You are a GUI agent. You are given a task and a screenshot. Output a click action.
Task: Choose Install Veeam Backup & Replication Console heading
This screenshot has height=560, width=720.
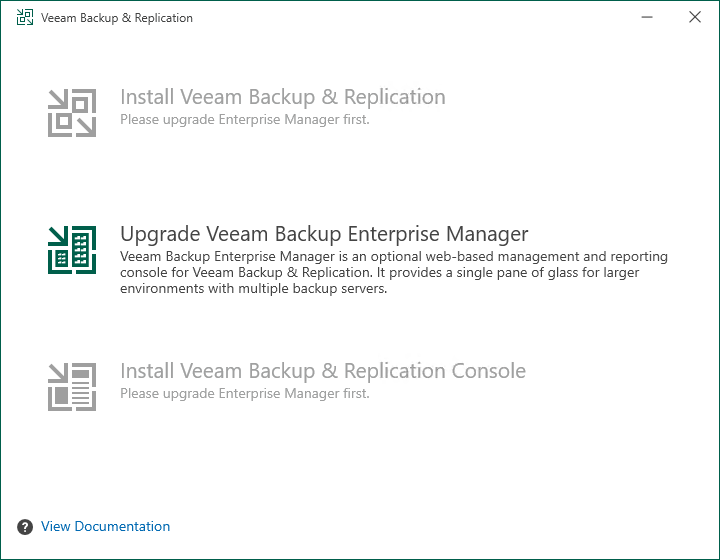322,371
